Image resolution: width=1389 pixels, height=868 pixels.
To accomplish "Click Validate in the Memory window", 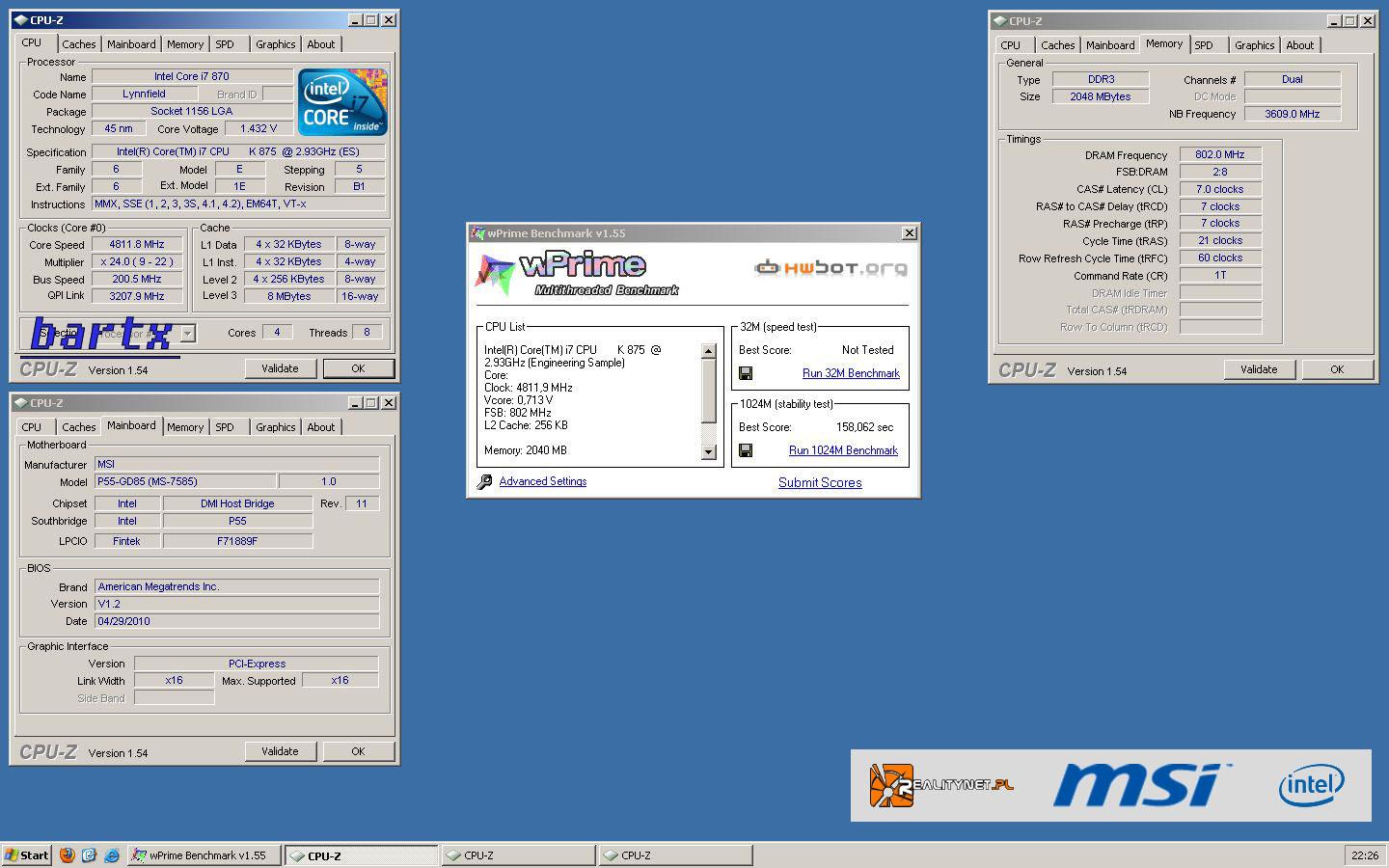I will pos(1259,369).
